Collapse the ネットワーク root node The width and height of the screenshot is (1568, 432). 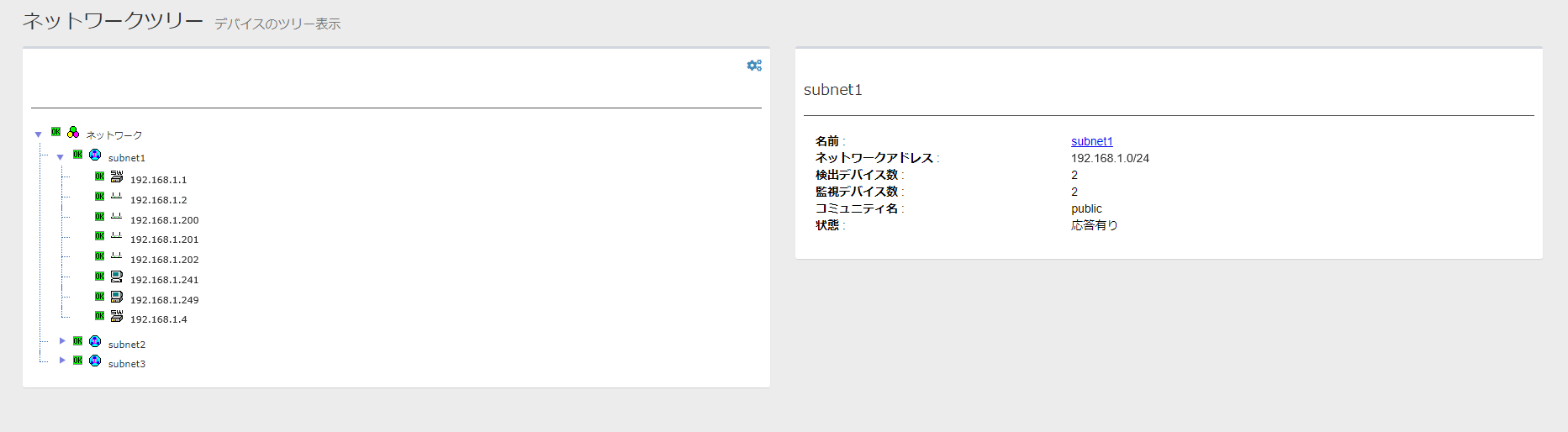click(x=38, y=134)
